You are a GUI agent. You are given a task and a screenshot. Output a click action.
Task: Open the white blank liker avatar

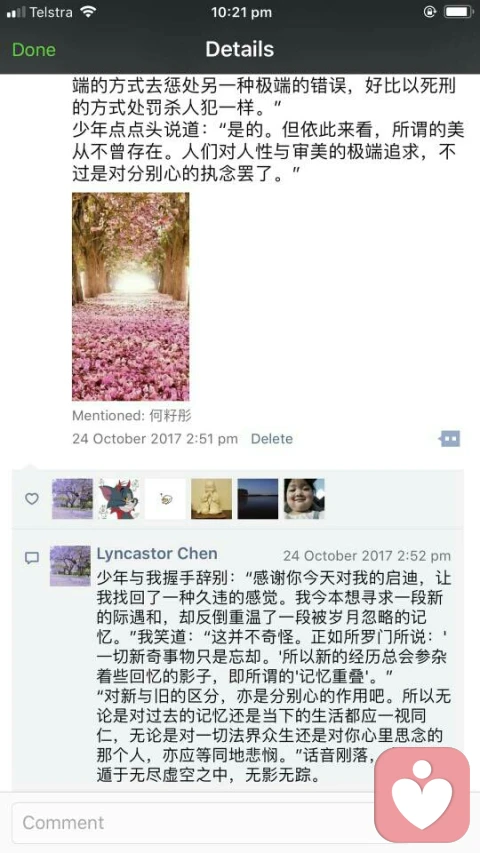pos(165,498)
